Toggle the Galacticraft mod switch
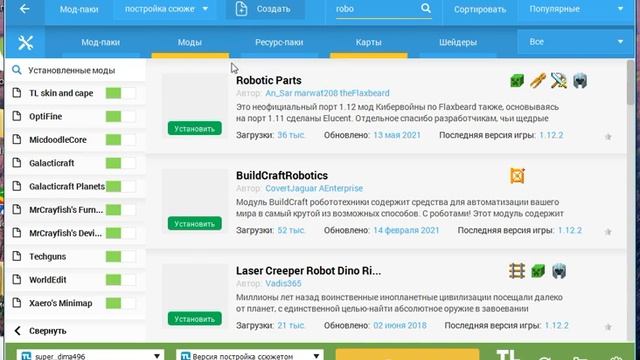 pos(120,163)
